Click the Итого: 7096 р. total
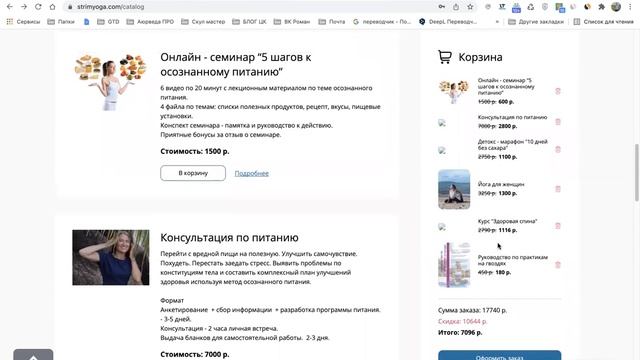Screen dimensions: 640x360 [460, 332]
